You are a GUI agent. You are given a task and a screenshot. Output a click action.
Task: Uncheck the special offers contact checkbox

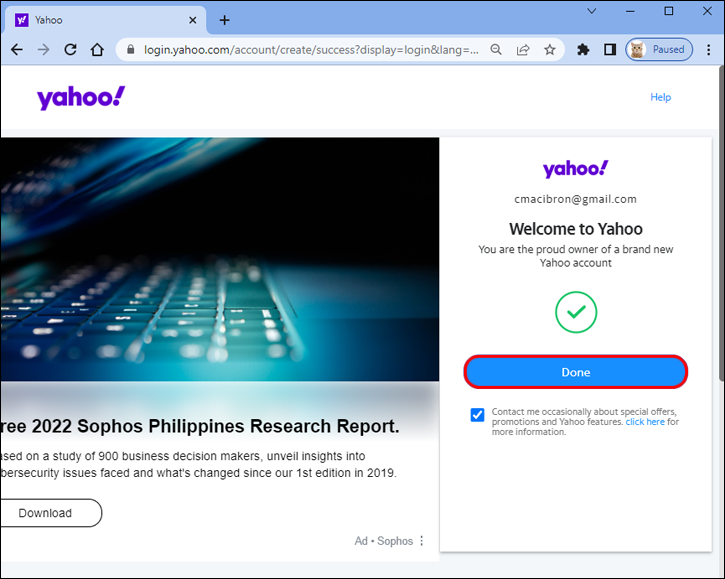click(477, 415)
